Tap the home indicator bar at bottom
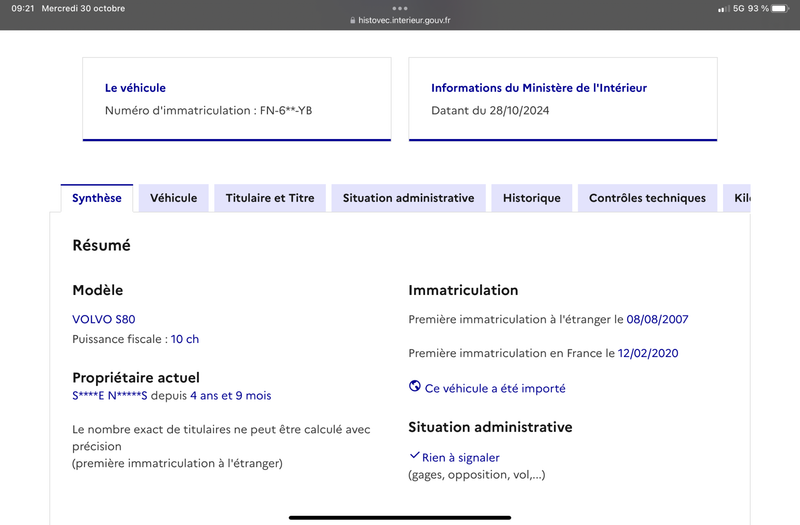 pyautogui.click(x=400, y=517)
